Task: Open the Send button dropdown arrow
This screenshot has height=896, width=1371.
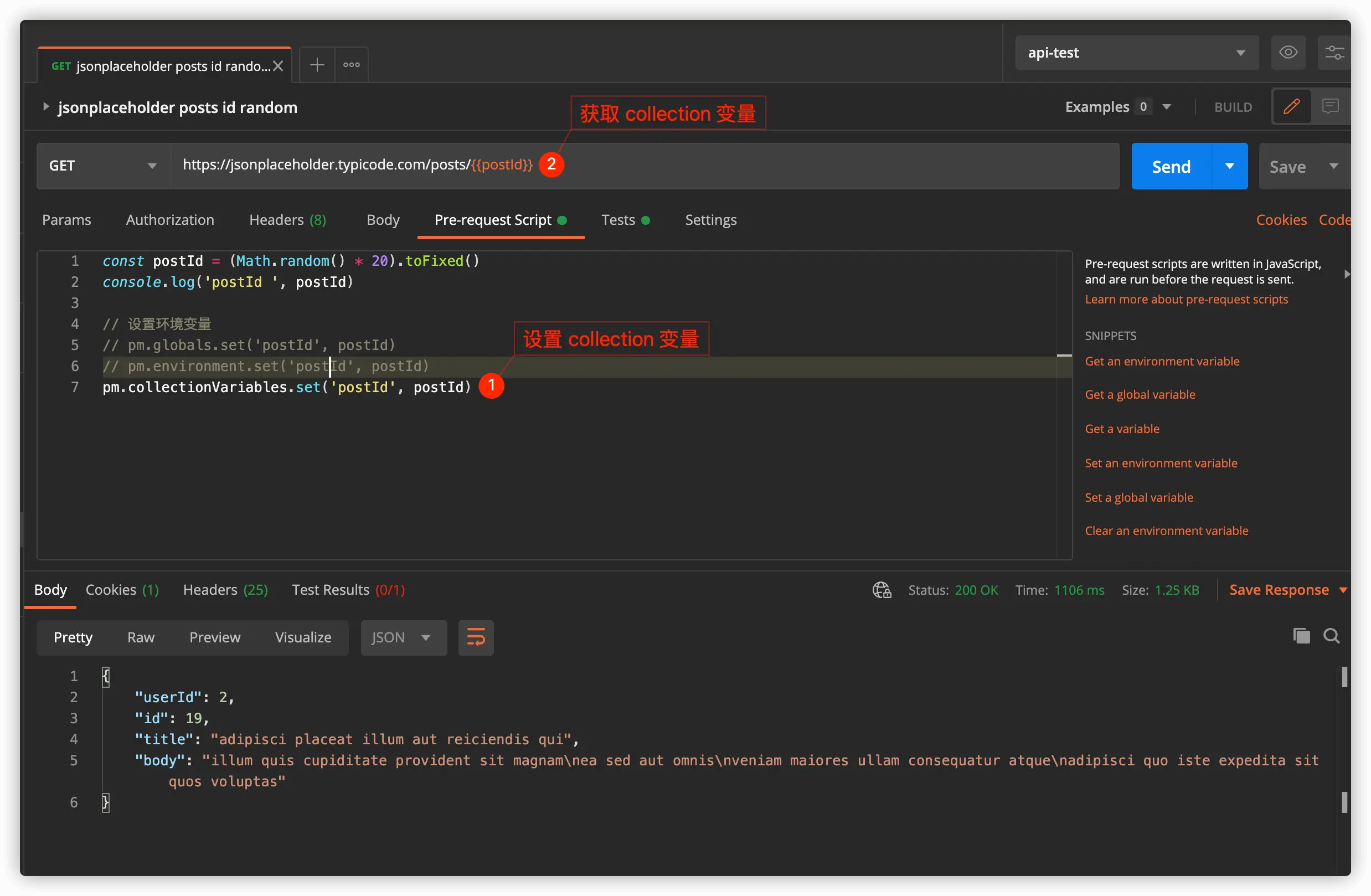Action: (1230, 167)
